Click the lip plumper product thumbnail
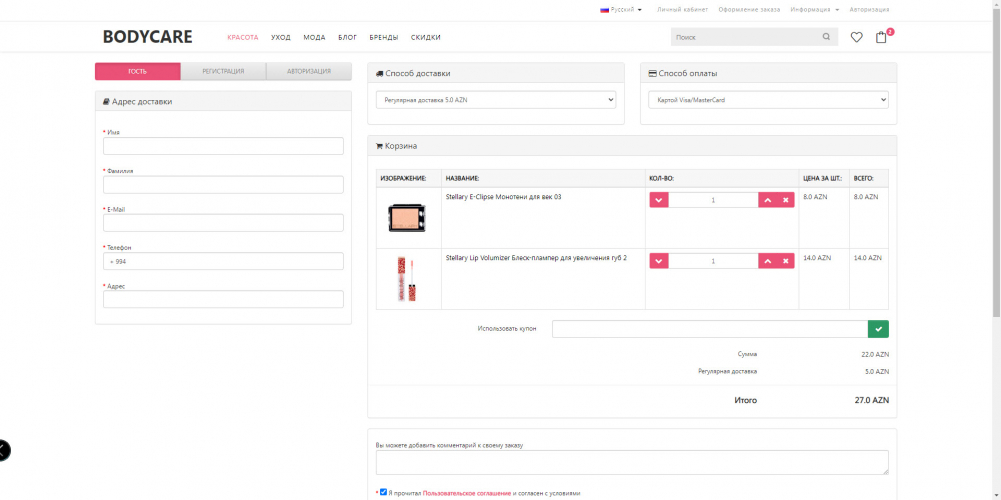1001x500 pixels. click(x=407, y=278)
